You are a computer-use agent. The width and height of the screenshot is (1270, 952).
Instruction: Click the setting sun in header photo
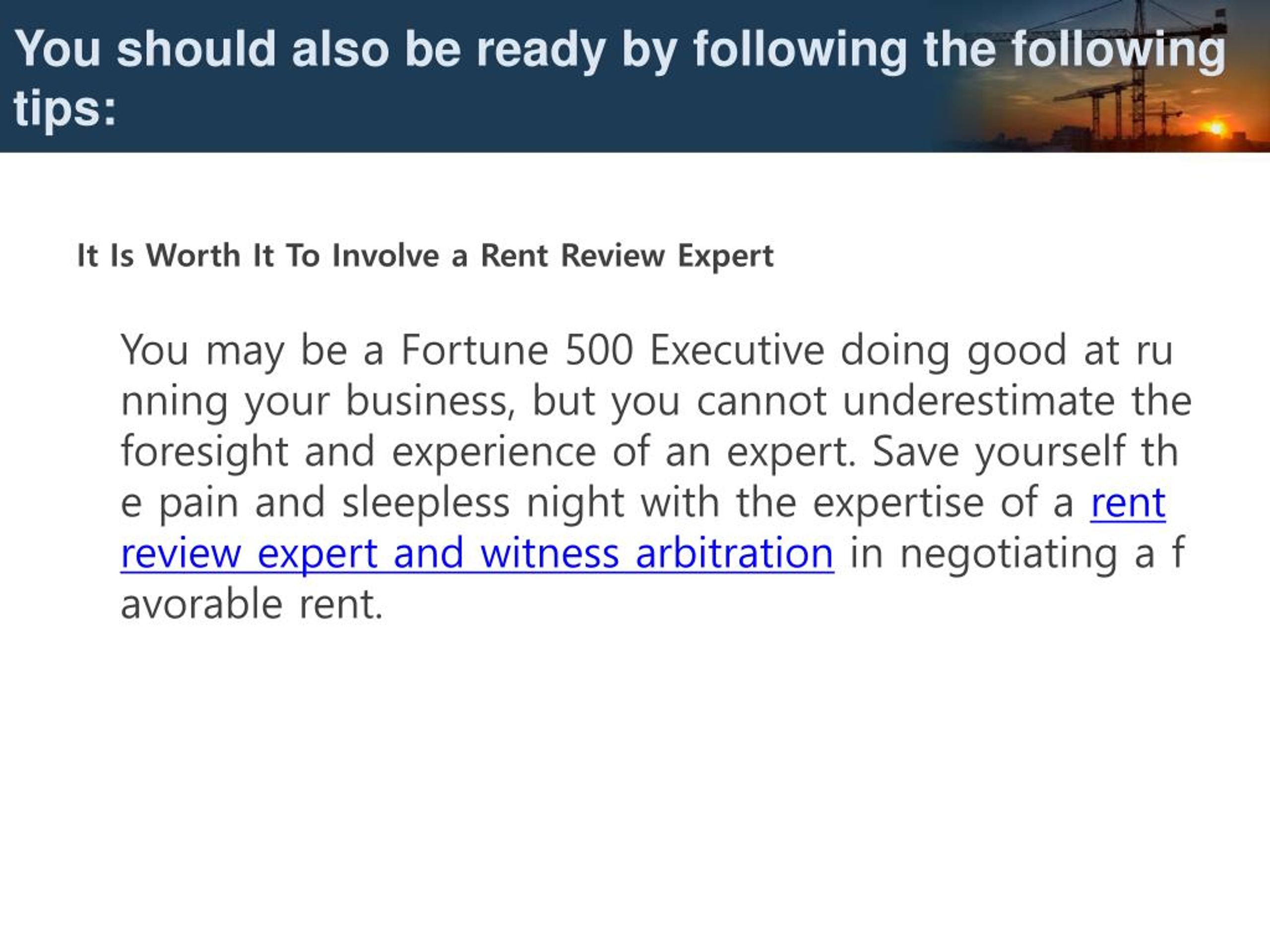[1216, 128]
